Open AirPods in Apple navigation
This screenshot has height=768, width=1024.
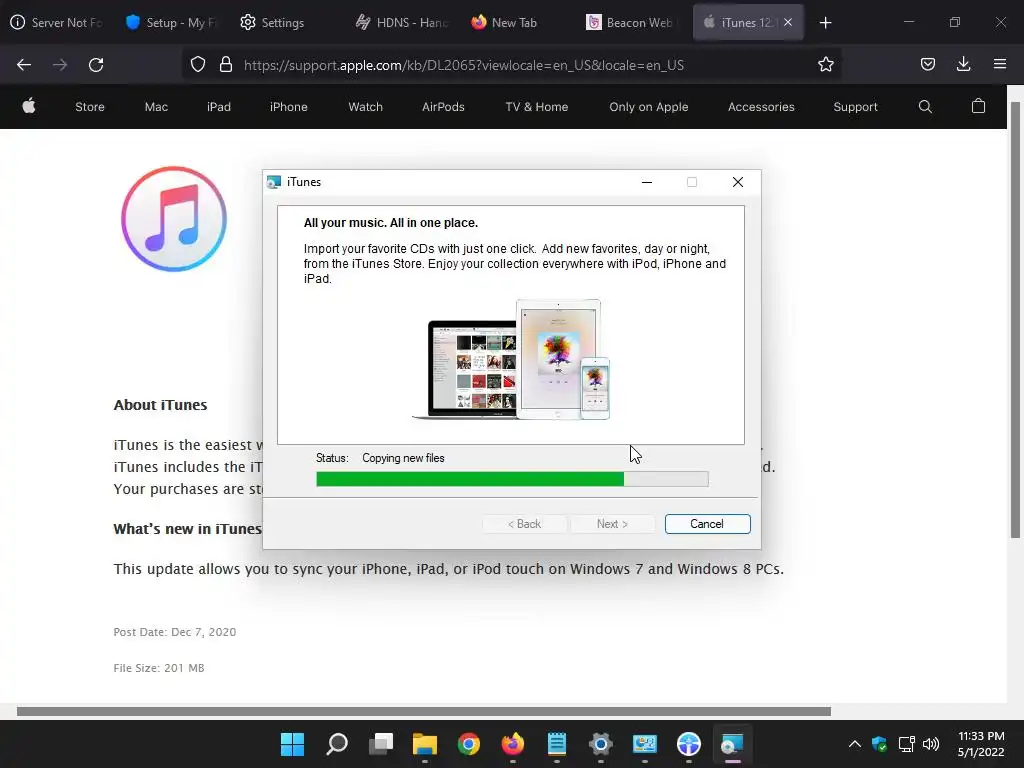pyautogui.click(x=443, y=107)
